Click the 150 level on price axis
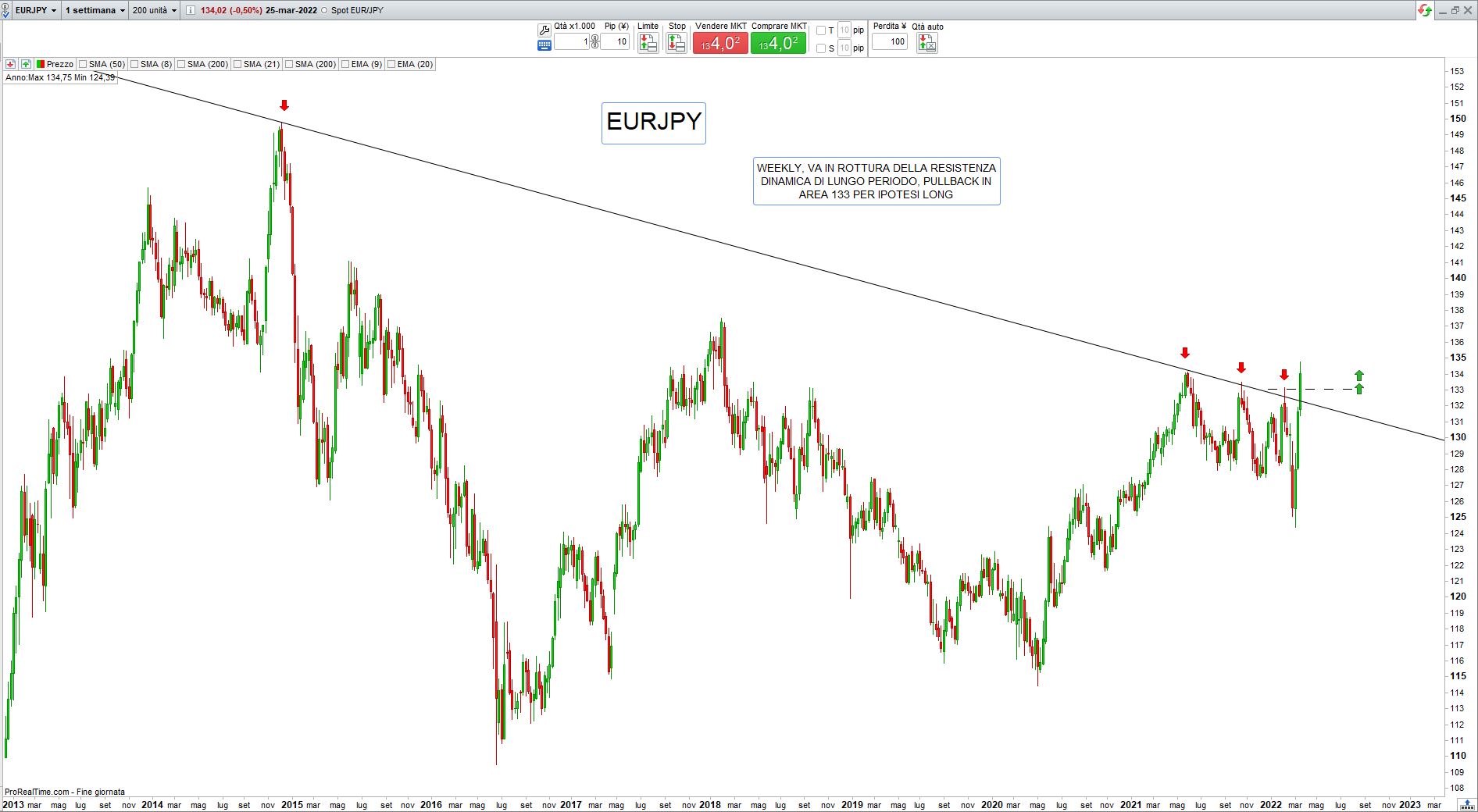 tap(1458, 119)
